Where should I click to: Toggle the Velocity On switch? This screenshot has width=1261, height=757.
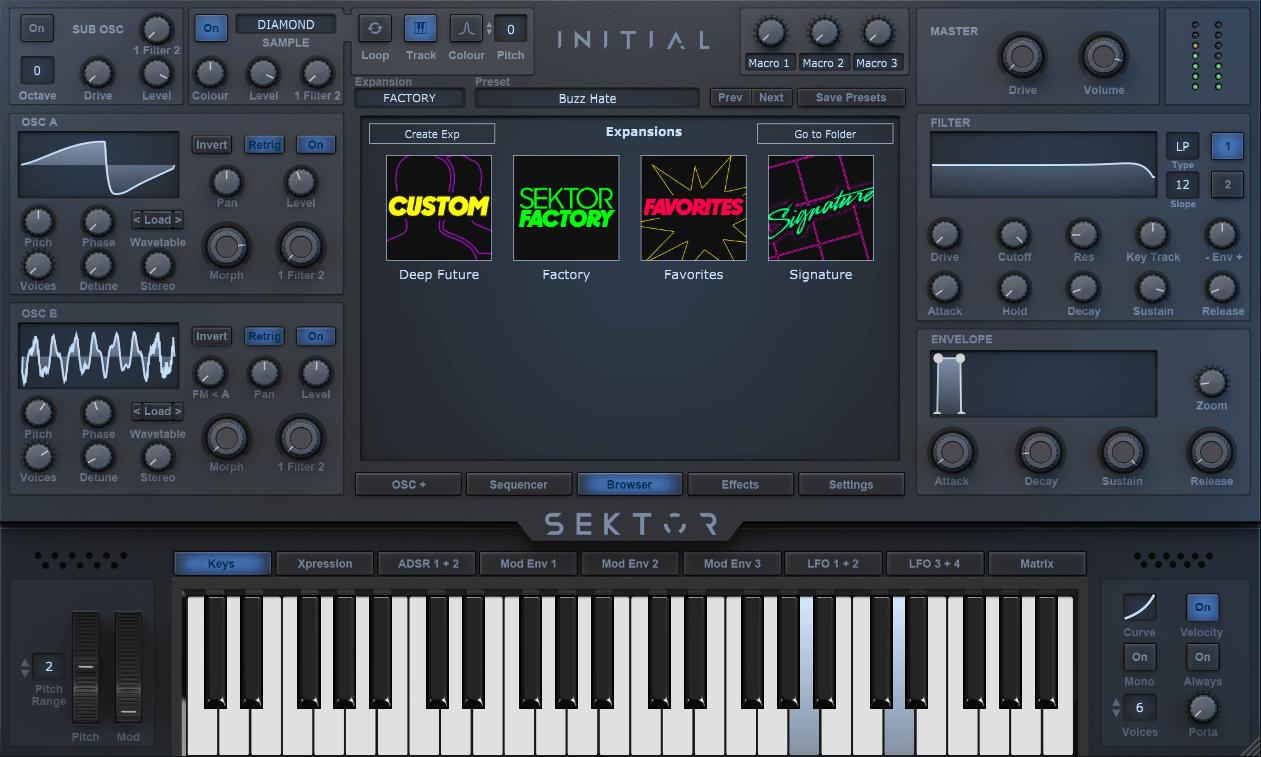tap(1203, 607)
